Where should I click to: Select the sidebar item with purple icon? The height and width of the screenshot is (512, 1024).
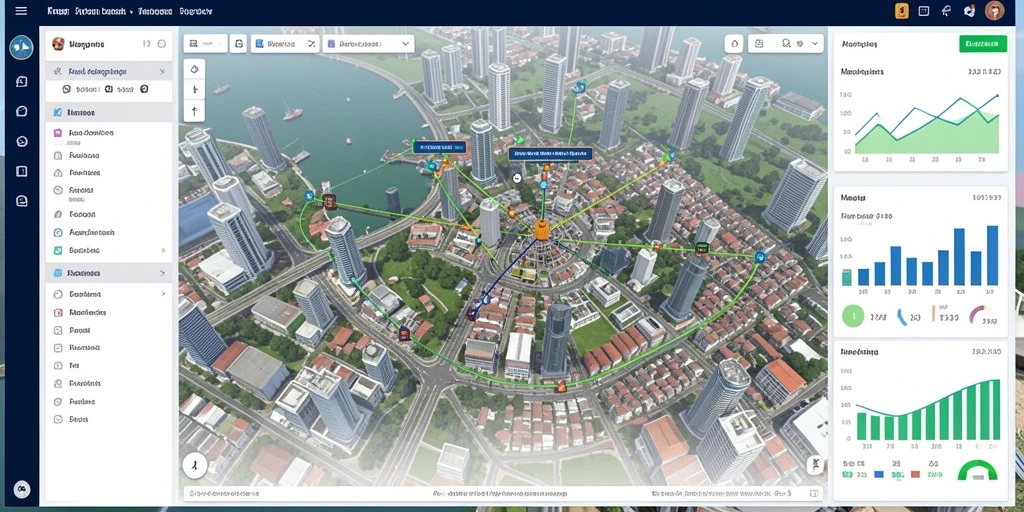coord(109,133)
